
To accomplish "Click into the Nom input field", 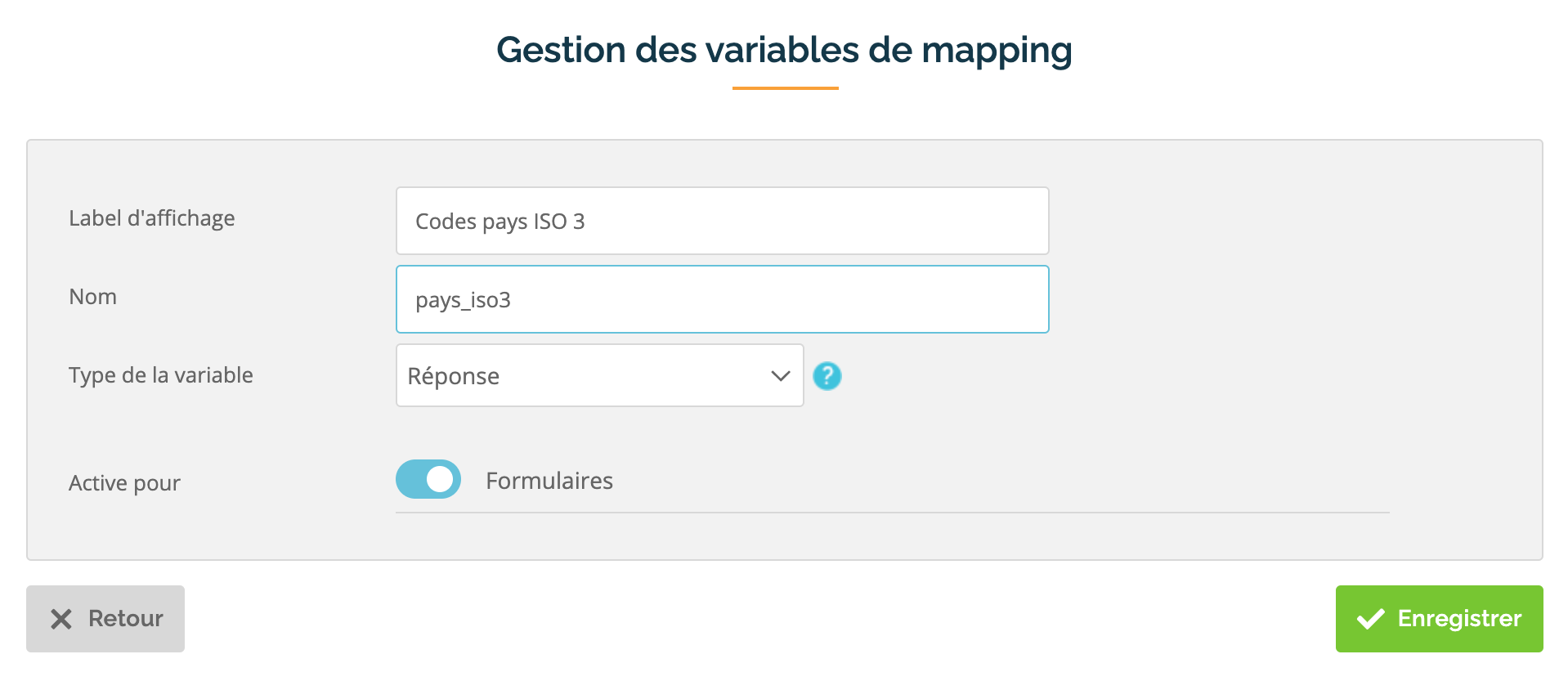I will (x=723, y=299).
